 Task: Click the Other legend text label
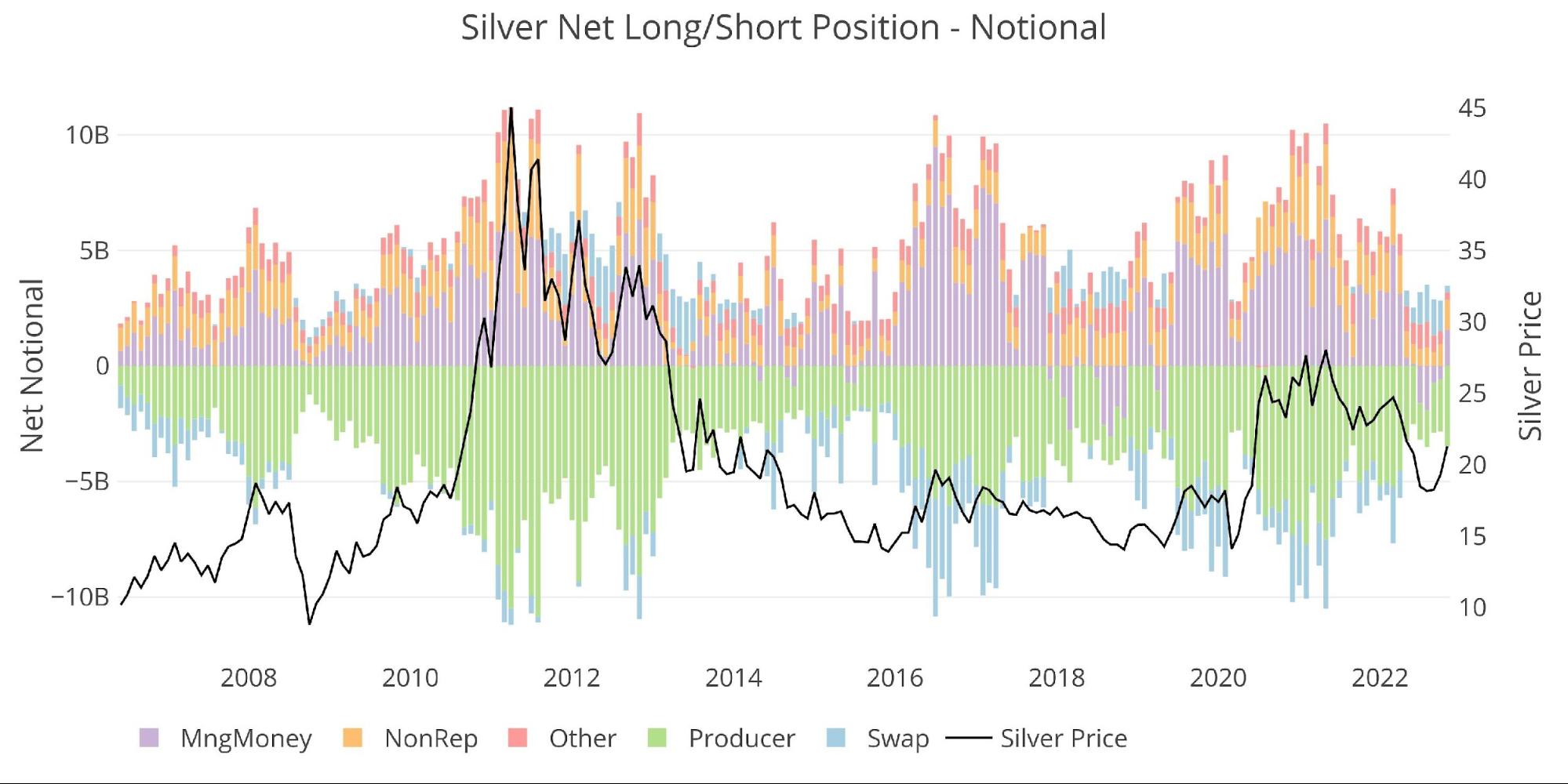[582, 738]
